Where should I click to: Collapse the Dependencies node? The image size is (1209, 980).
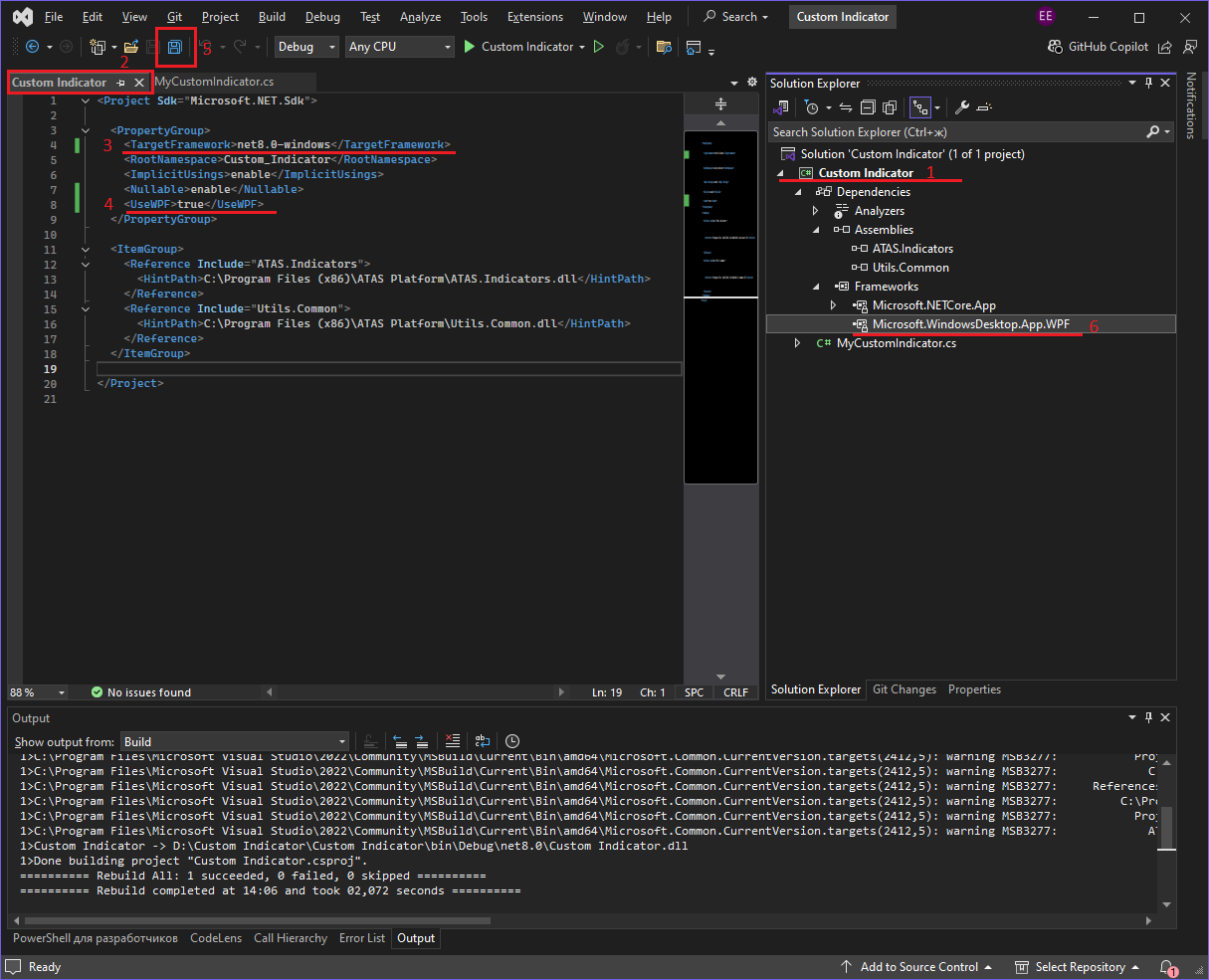(x=799, y=192)
